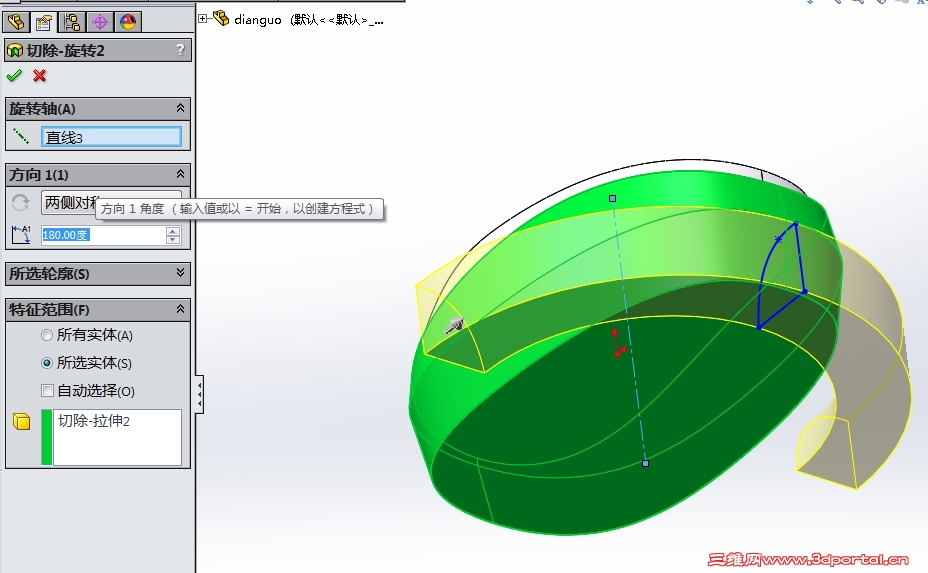The height and width of the screenshot is (573, 928).
Task: Select 切除-拉伸2 in the bodies list
Action: (x=94, y=421)
